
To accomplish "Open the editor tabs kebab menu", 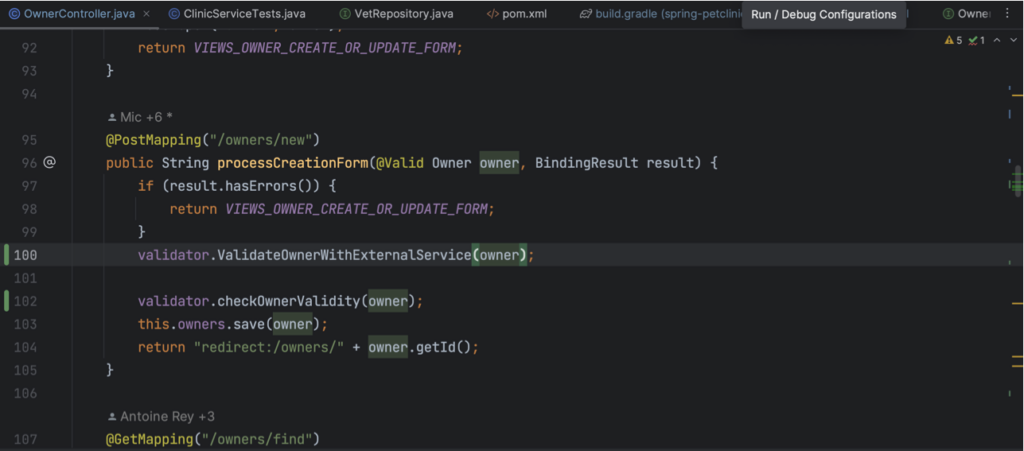I will [1006, 14].
